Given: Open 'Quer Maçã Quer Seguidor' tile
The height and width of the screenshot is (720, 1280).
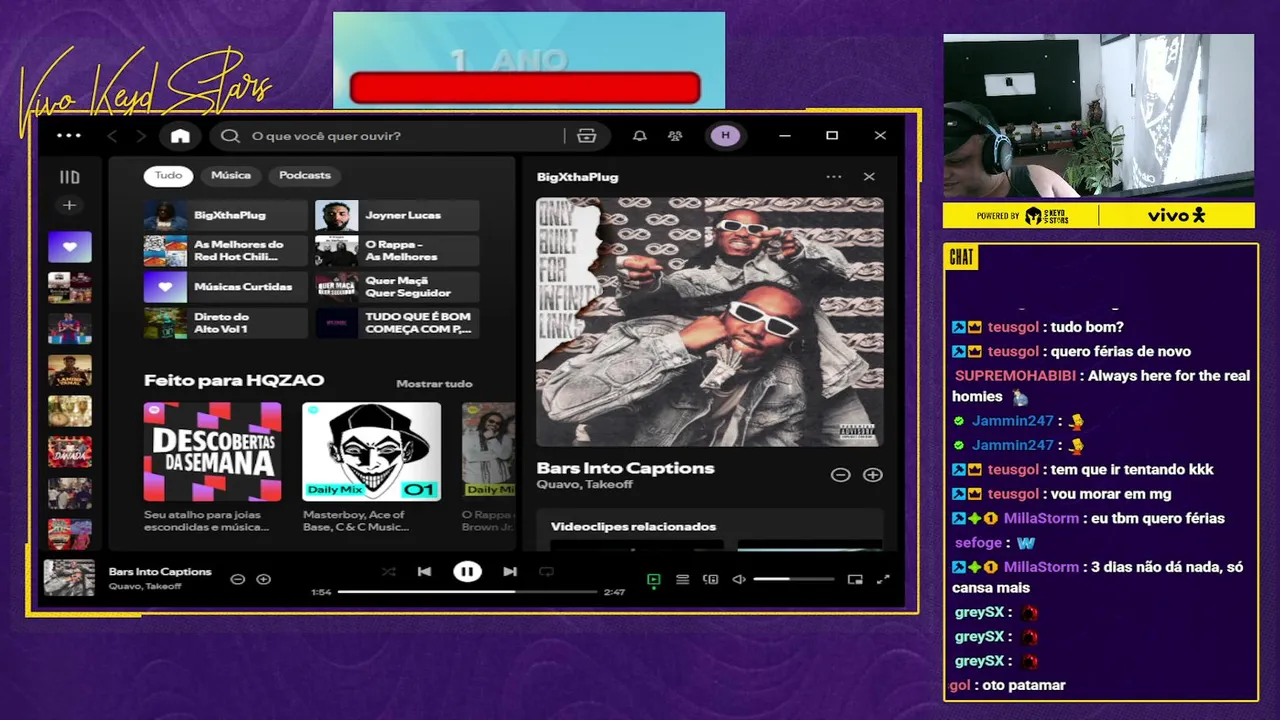Looking at the screenshot, I should point(397,287).
